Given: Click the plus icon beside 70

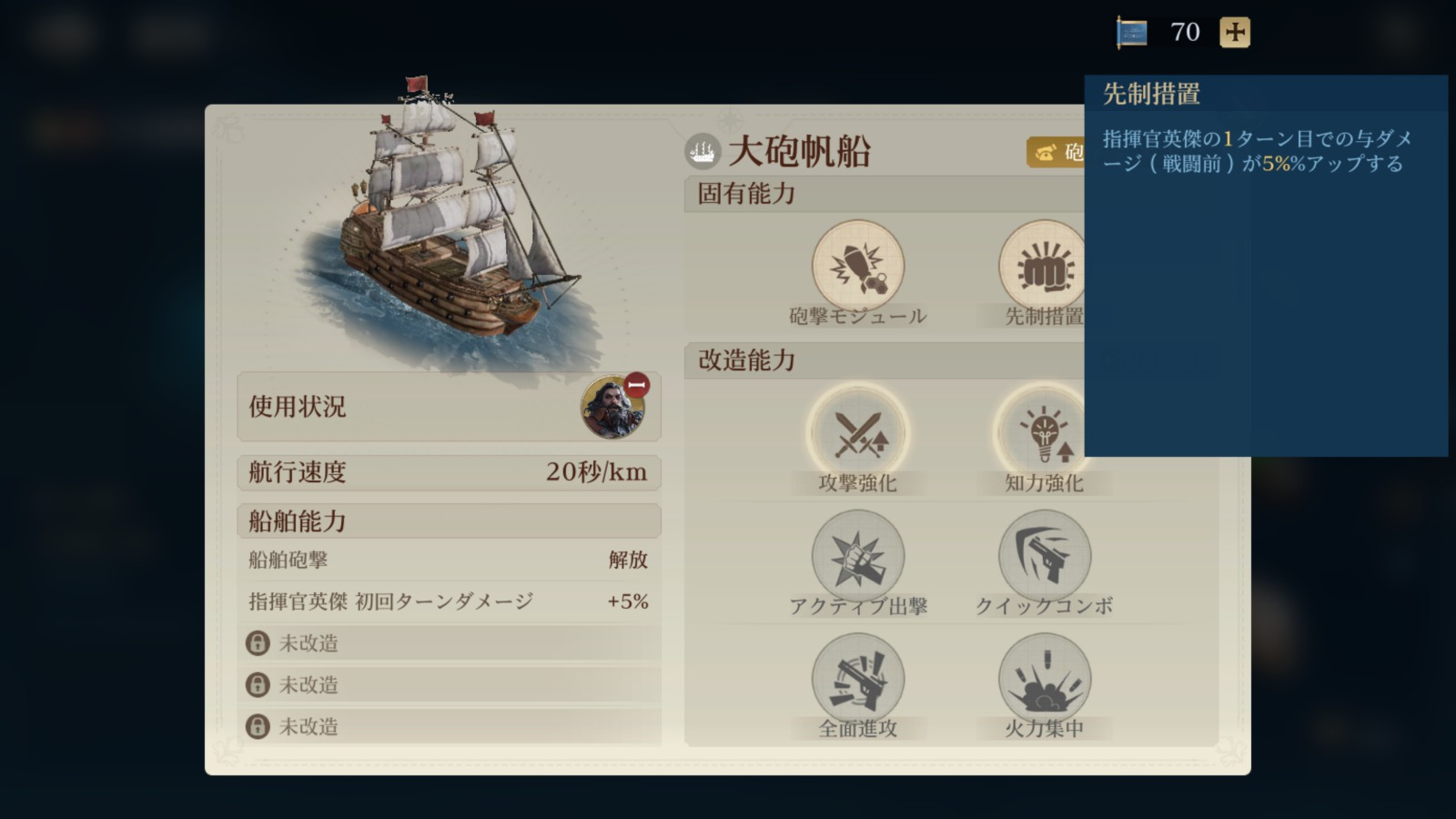Looking at the screenshot, I should (x=1235, y=33).
